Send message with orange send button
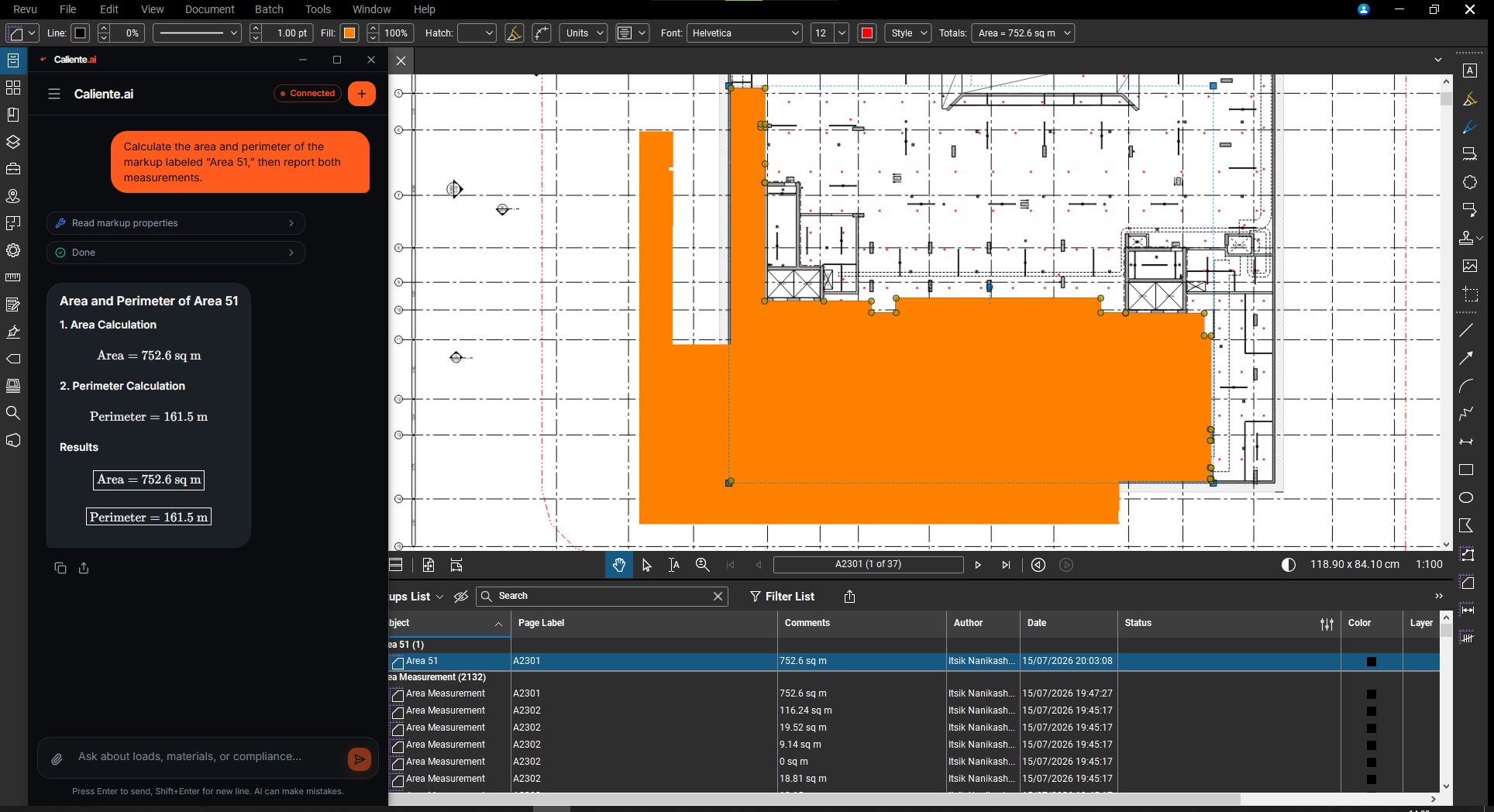This screenshot has height=812, width=1494. pyautogui.click(x=360, y=759)
